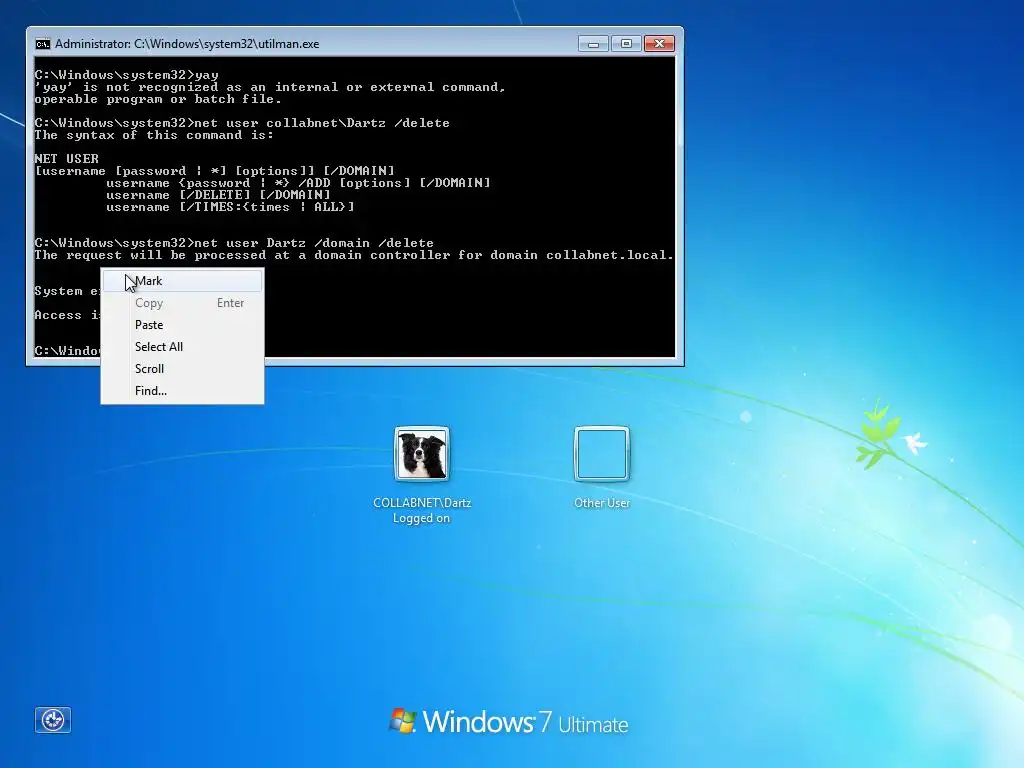Viewport: 1024px width, 768px height.
Task: Click the 'yay' command prompt line
Action: click(x=127, y=75)
